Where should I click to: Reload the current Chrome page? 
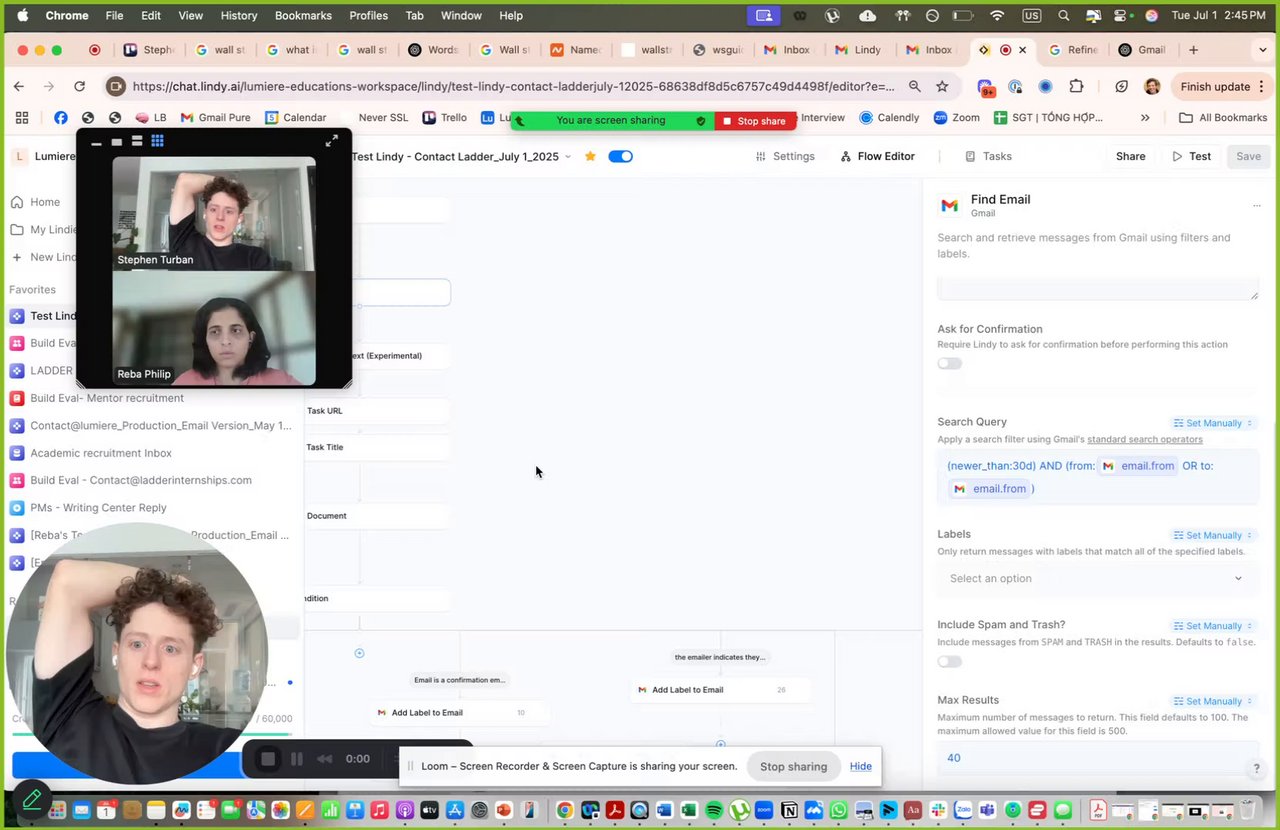coord(80,87)
